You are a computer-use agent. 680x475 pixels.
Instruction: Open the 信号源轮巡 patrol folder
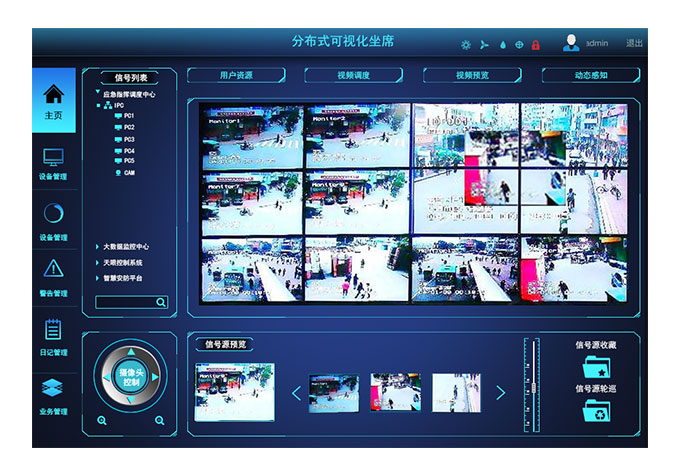[596, 411]
